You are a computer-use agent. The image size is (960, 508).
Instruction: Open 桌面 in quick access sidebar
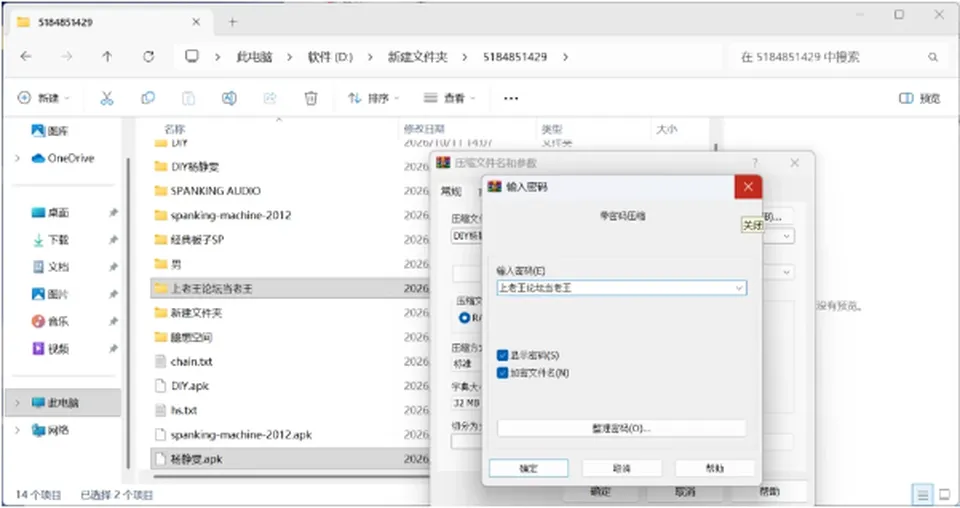tap(50, 212)
